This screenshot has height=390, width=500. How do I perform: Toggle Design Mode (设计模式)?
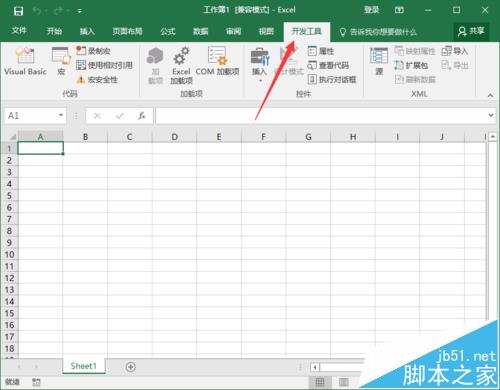click(x=289, y=61)
